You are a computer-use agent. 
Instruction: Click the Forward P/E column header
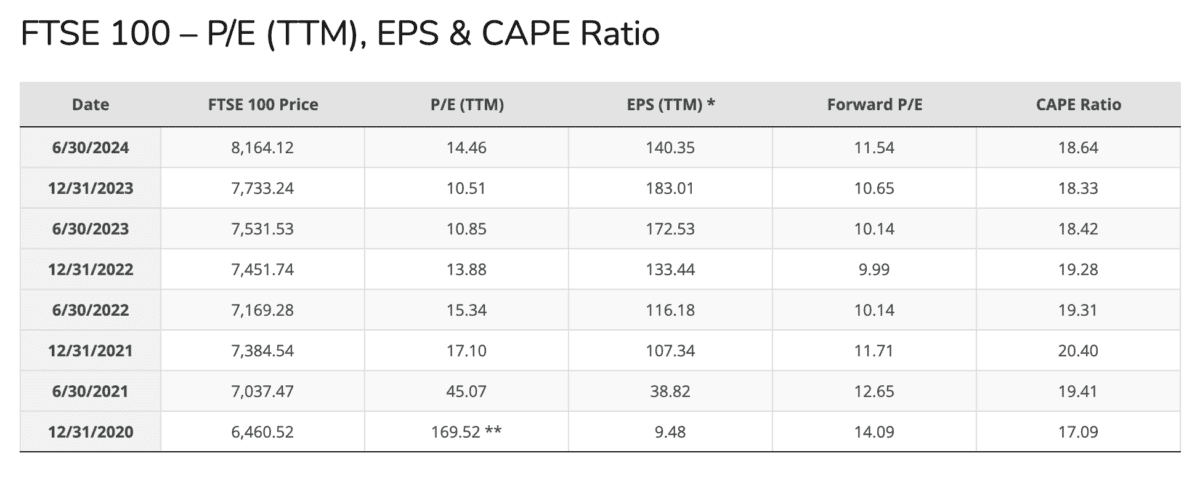coord(874,104)
